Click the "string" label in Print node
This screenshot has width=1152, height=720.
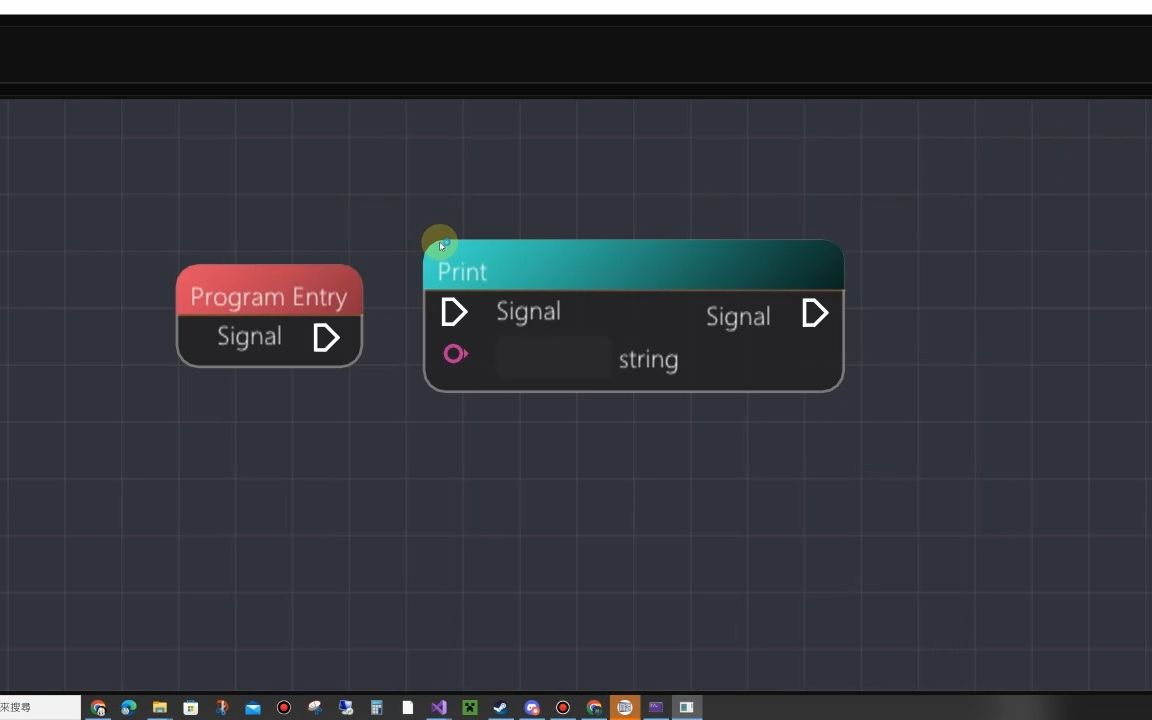point(648,360)
